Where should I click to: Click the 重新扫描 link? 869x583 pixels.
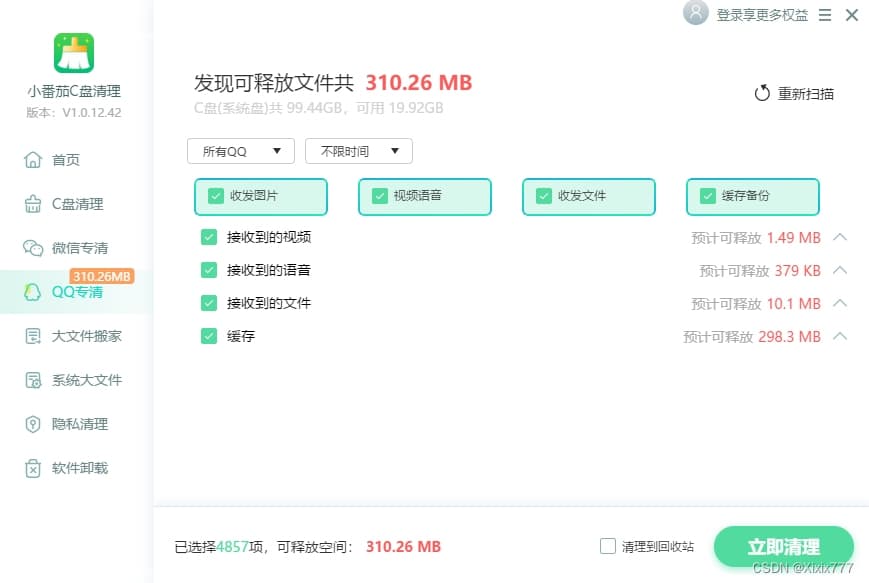click(x=805, y=94)
